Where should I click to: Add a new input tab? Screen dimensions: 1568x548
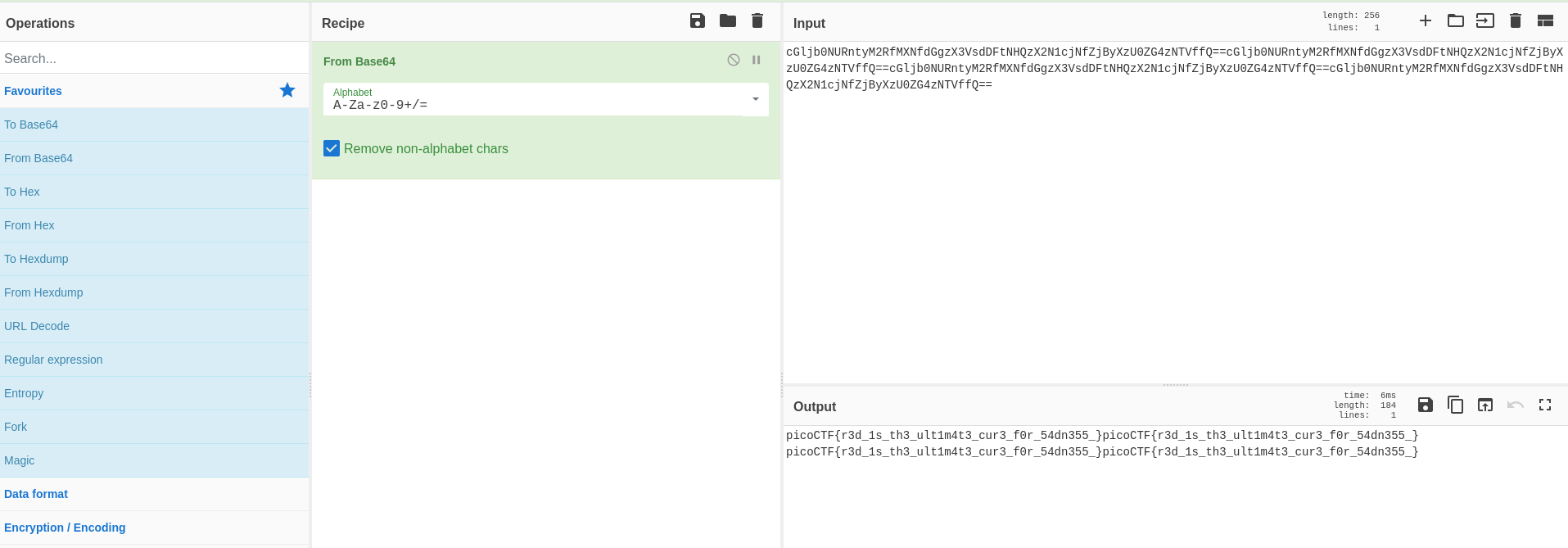pyautogui.click(x=1426, y=21)
